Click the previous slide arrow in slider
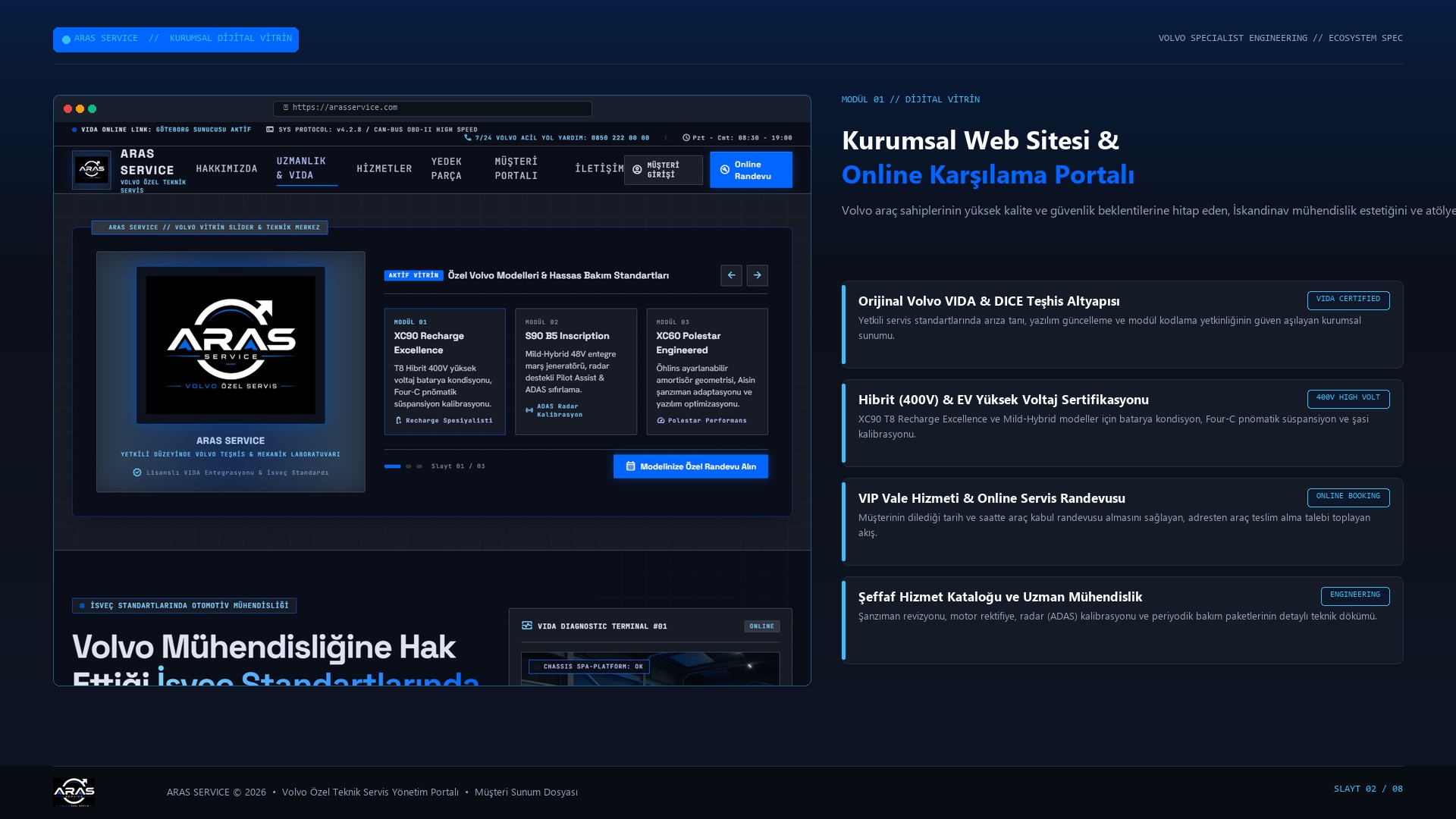 tap(731, 275)
